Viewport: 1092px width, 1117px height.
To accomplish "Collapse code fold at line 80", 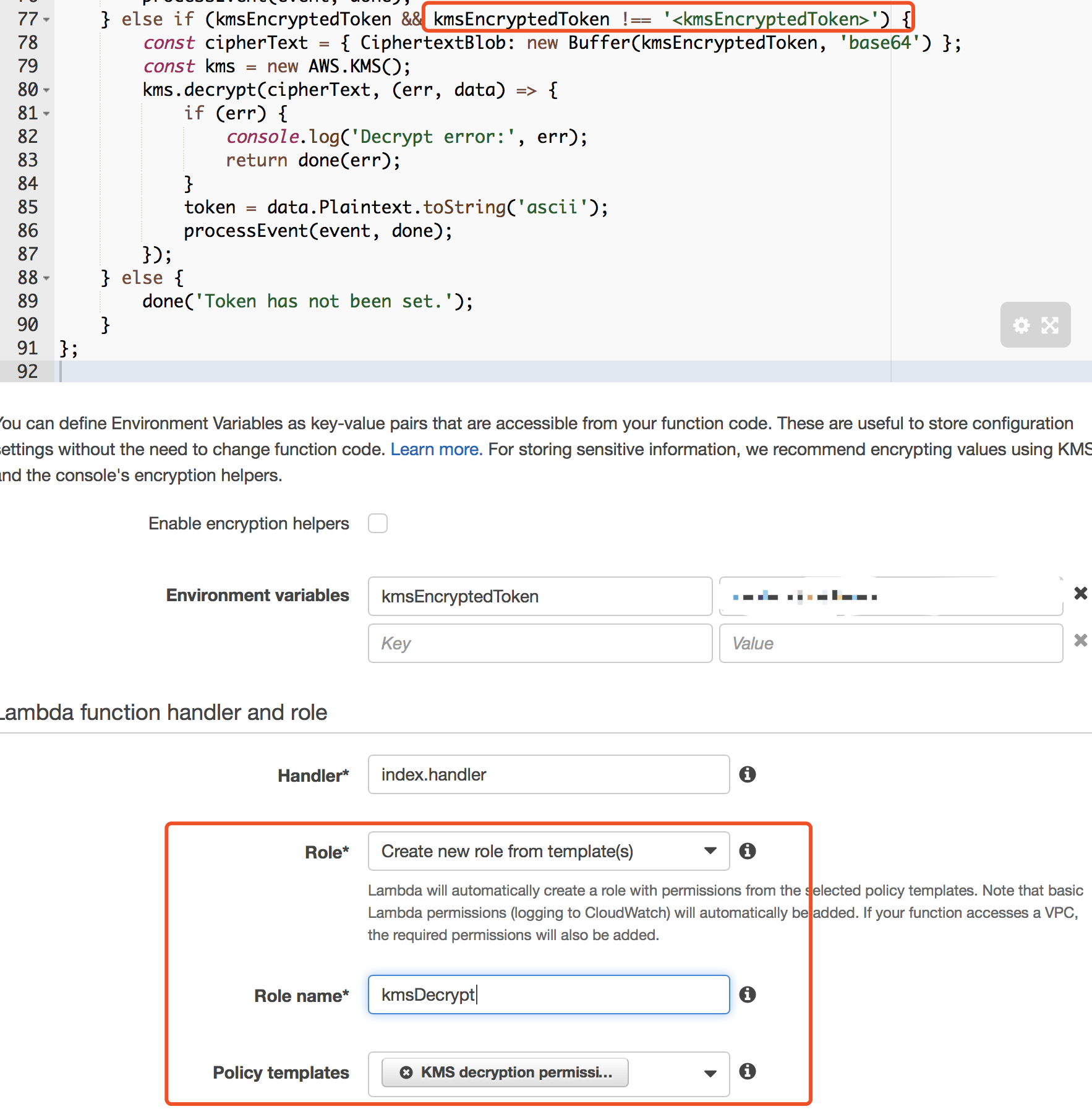I will tap(46, 91).
